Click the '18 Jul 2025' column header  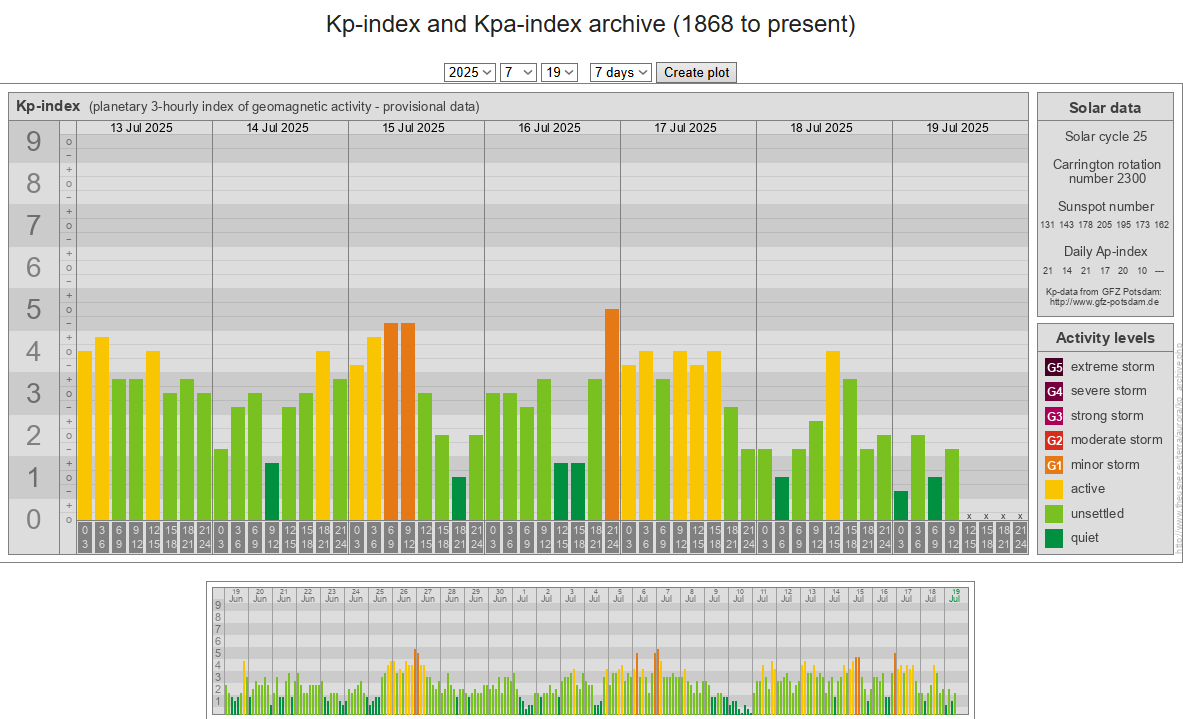click(x=822, y=128)
